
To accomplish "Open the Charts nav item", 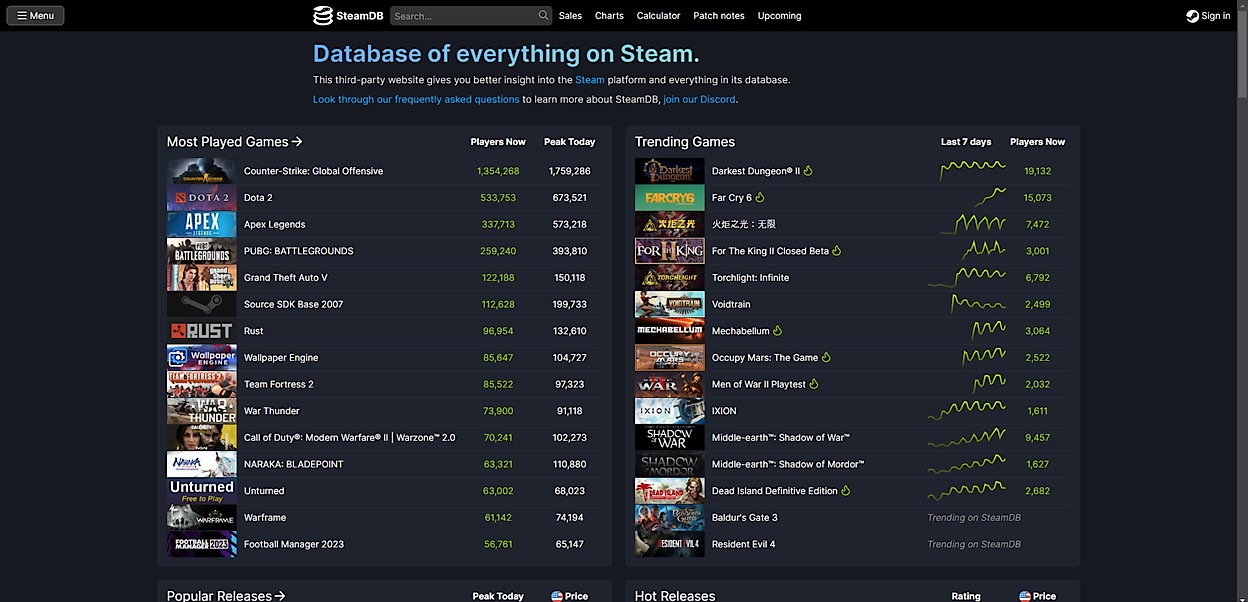I will [x=609, y=16].
